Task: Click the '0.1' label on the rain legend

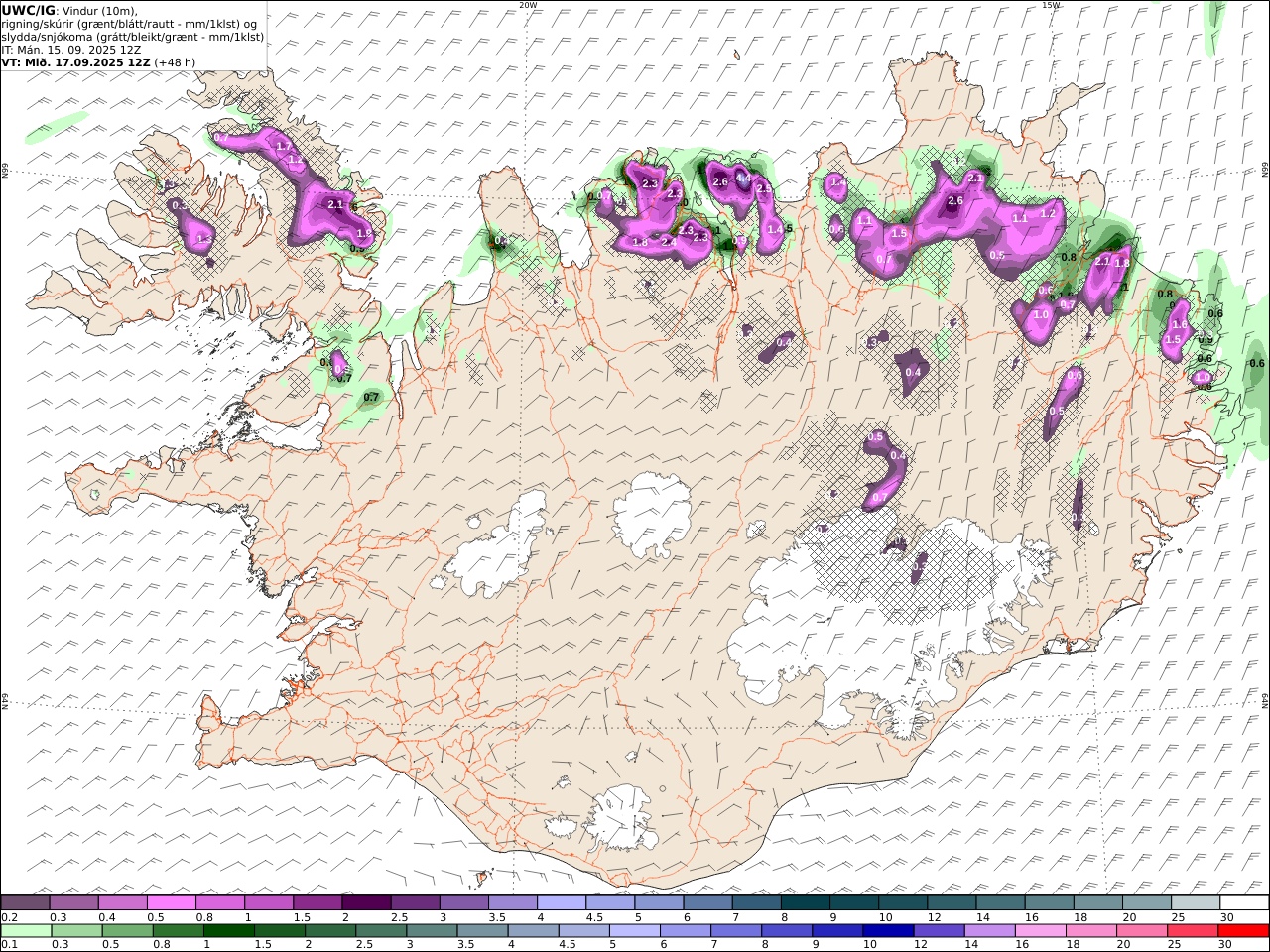Action: pyautogui.click(x=10, y=945)
